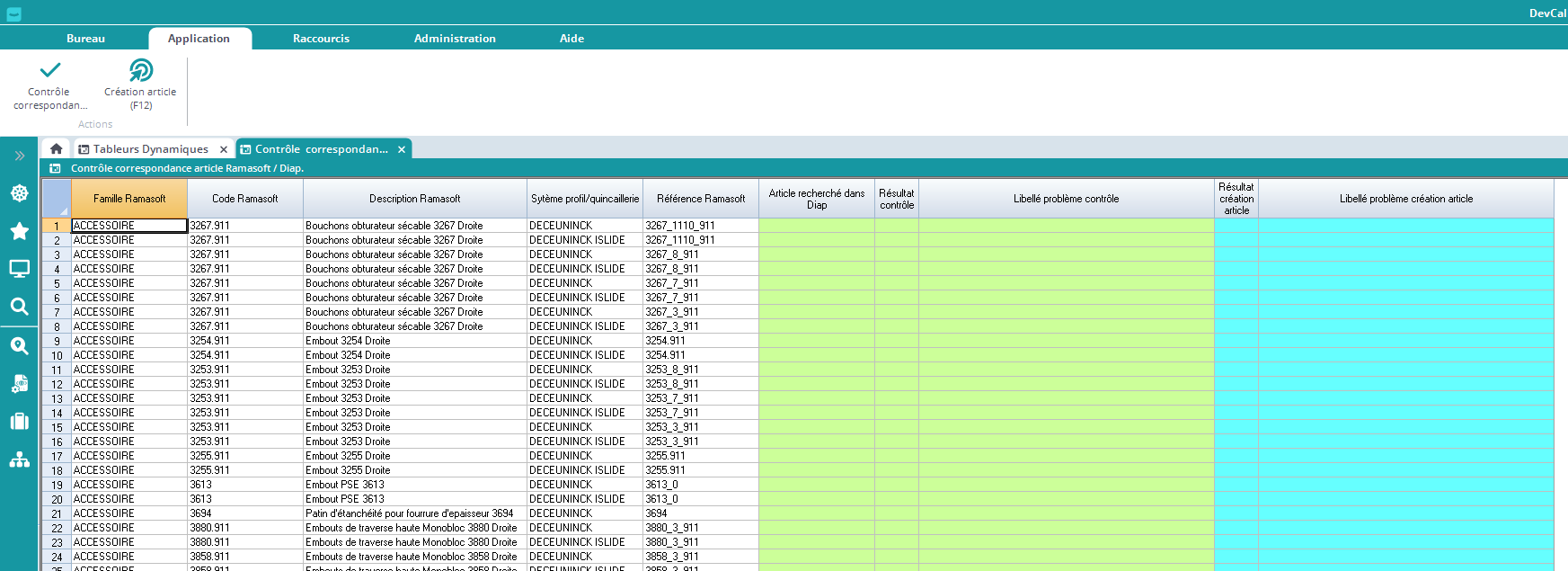Open the ship wheel sidebar icon
The width and height of the screenshot is (1568, 571).
tap(19, 193)
